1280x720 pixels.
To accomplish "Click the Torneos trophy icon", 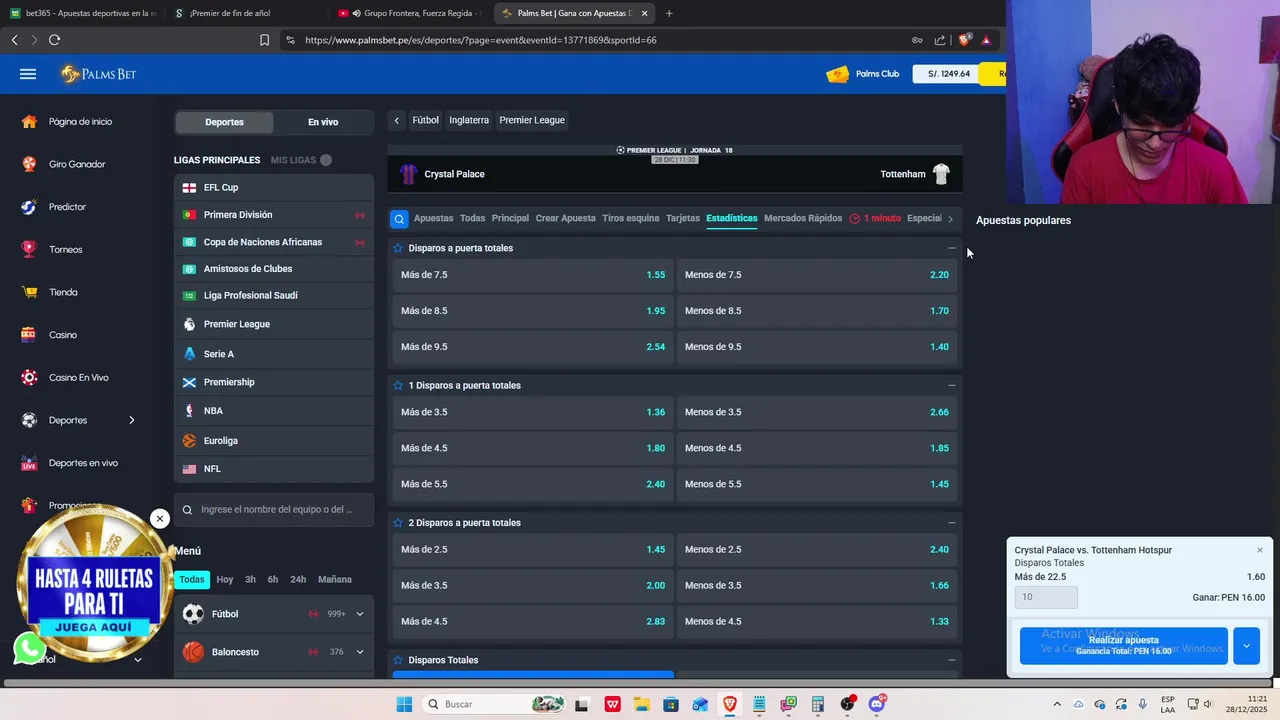I will (29, 249).
